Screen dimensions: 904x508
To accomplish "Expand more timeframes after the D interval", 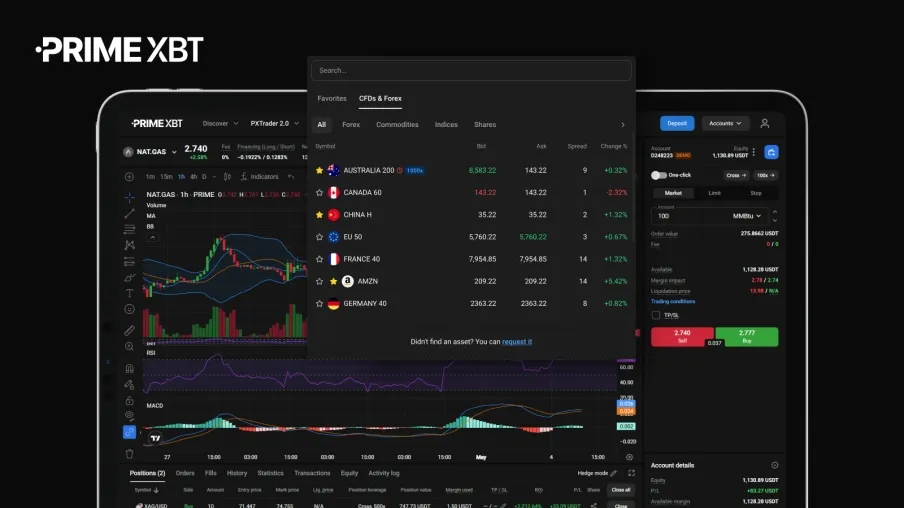I will pos(214,177).
